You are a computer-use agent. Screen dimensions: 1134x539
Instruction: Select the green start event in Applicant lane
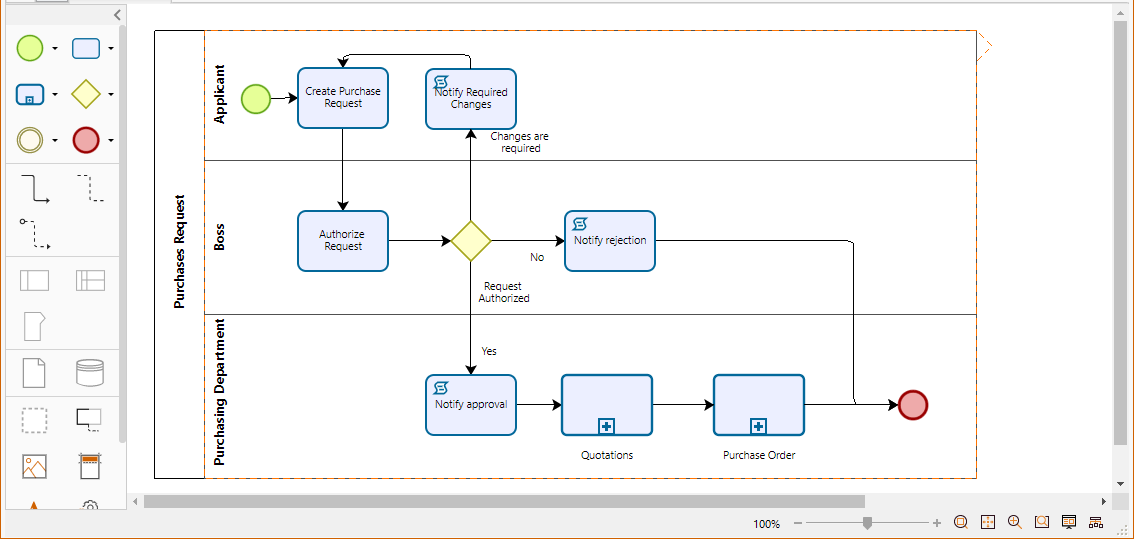point(256,99)
